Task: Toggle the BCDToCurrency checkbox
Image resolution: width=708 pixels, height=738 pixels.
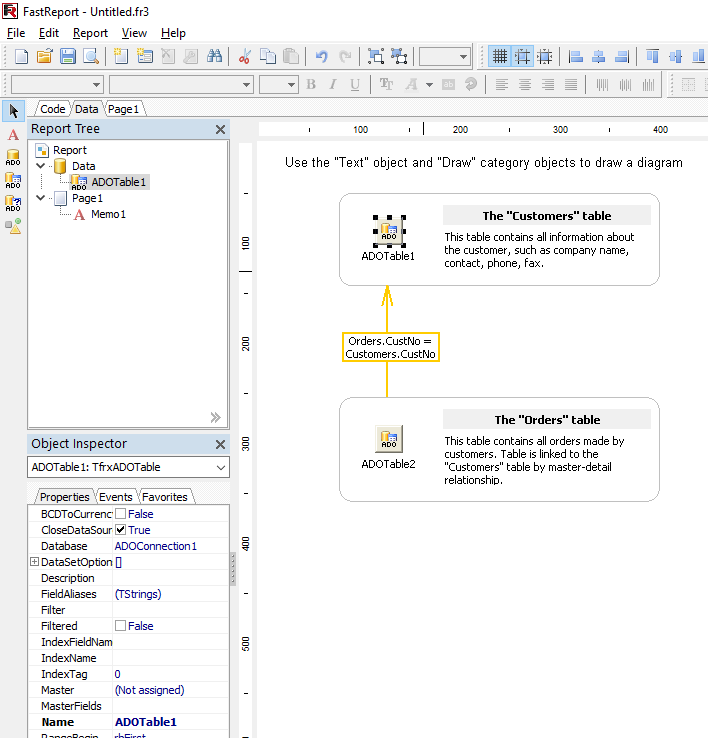Action: [121, 513]
